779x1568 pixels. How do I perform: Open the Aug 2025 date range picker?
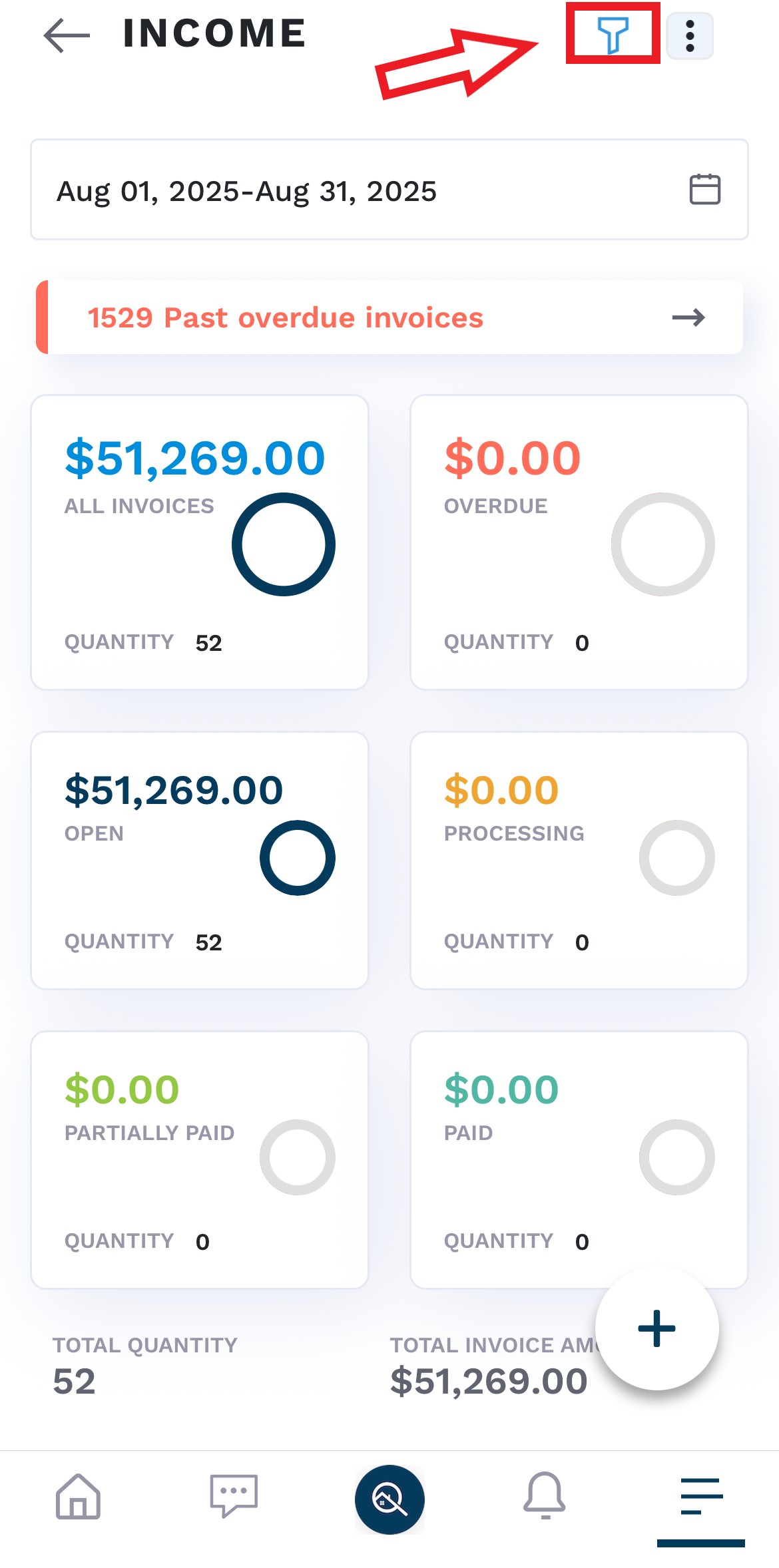point(246,191)
